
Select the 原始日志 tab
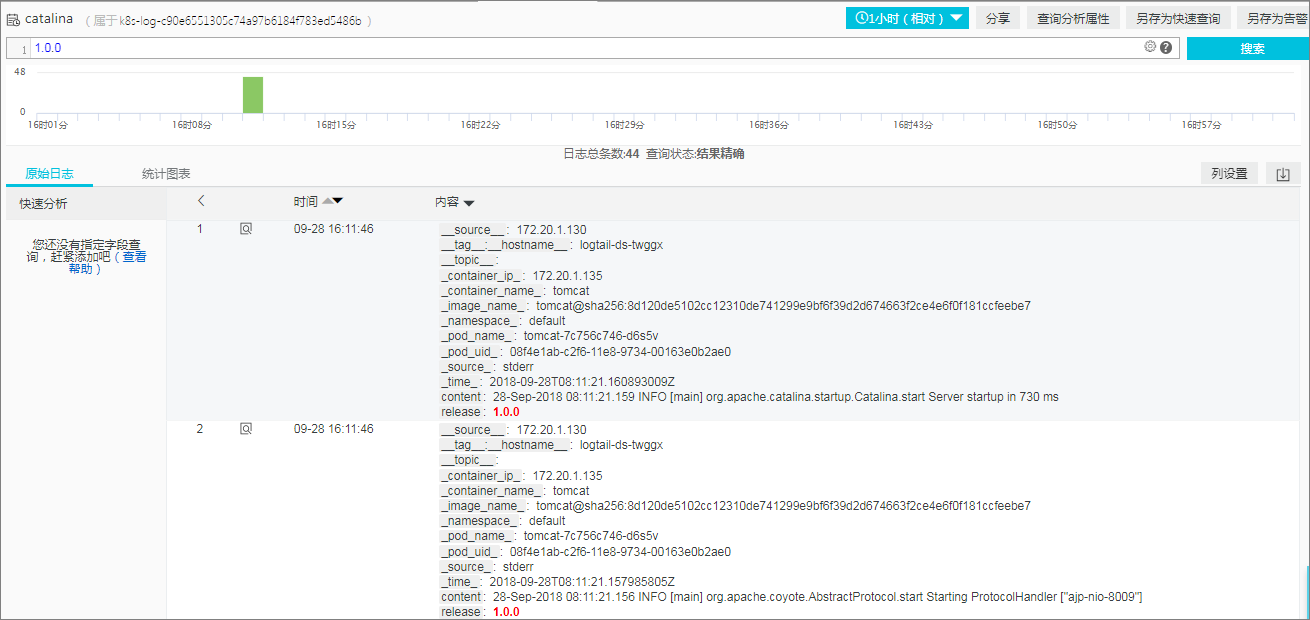tap(49, 174)
